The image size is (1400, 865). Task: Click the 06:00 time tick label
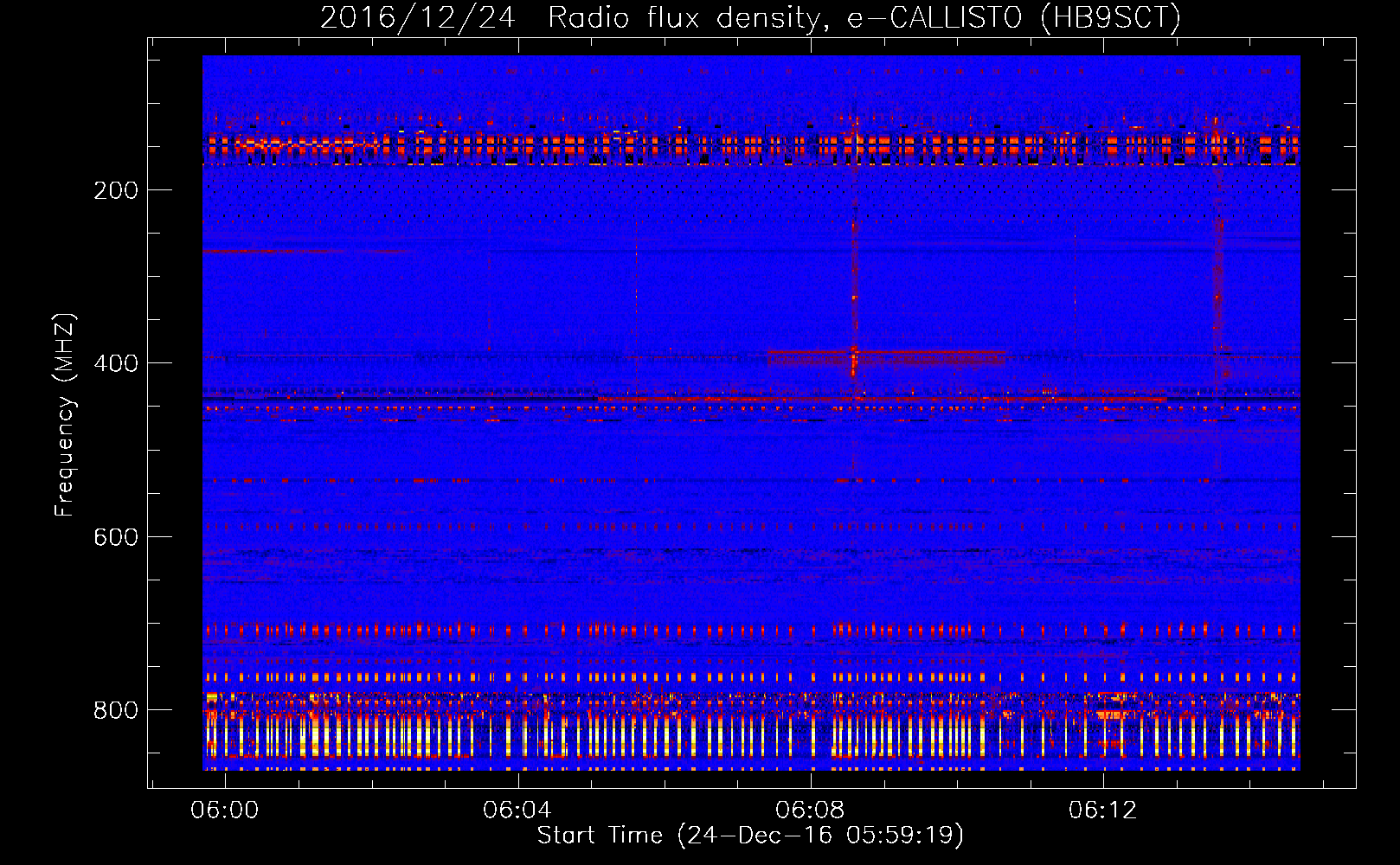click(x=225, y=811)
